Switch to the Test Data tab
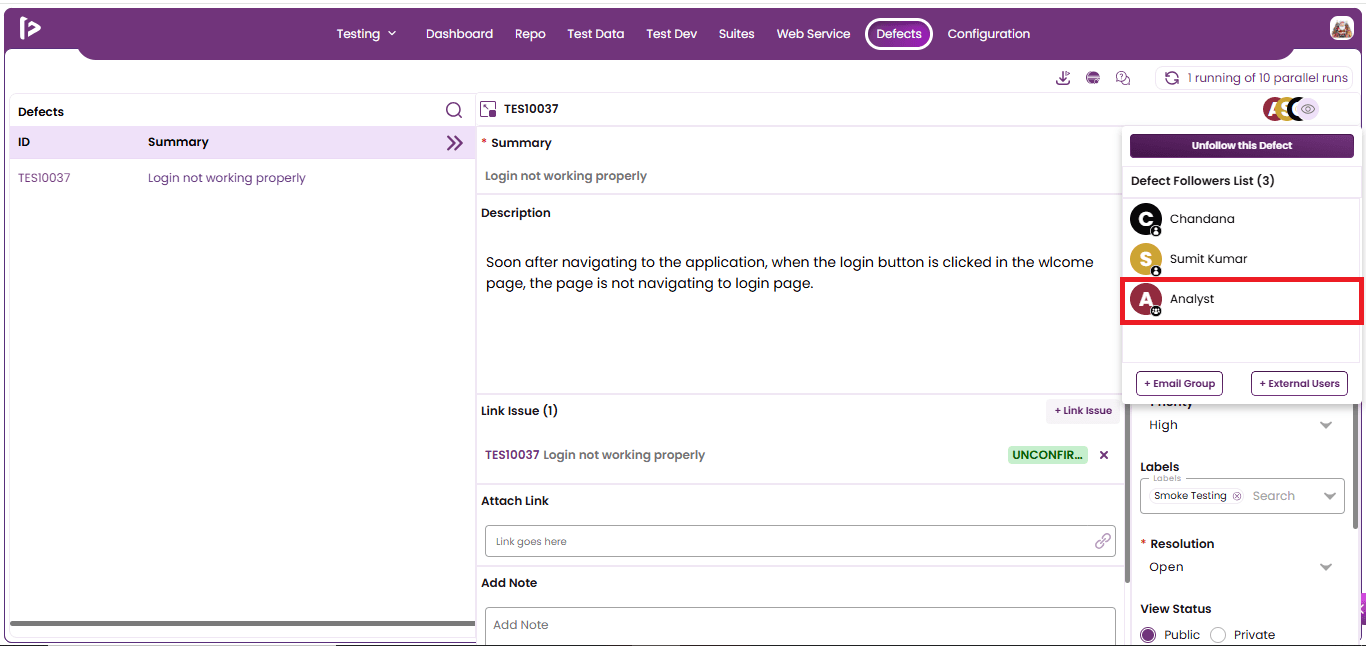 coord(596,34)
